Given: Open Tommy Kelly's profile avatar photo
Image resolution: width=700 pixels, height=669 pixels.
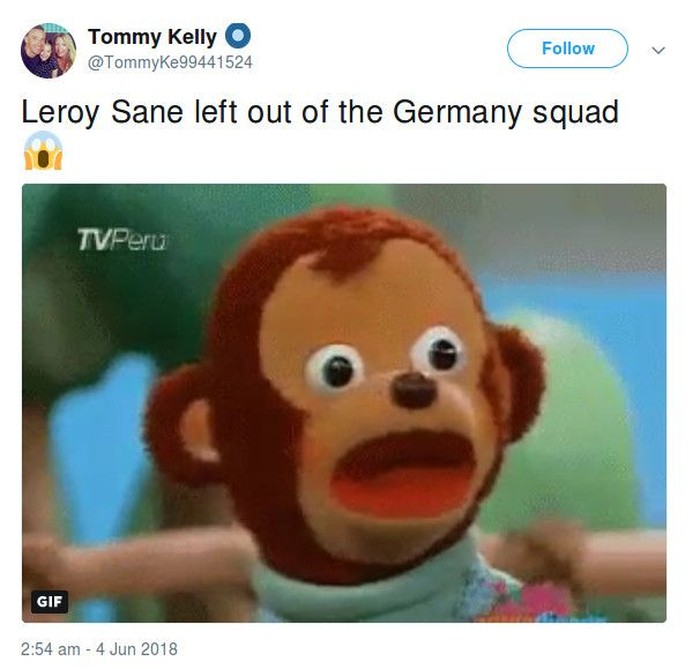Looking at the screenshot, I should [x=48, y=50].
